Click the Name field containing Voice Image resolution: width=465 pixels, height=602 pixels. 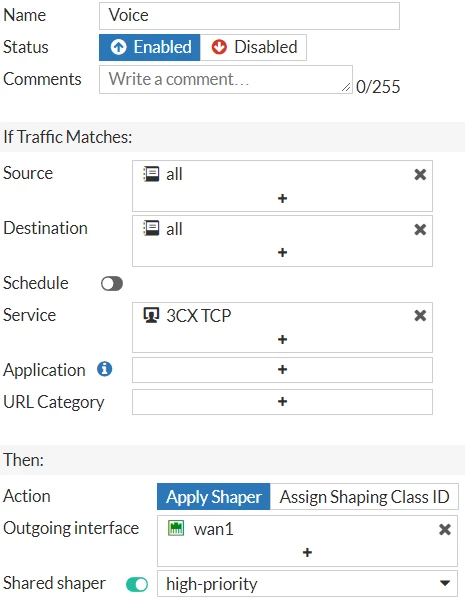tap(249, 16)
